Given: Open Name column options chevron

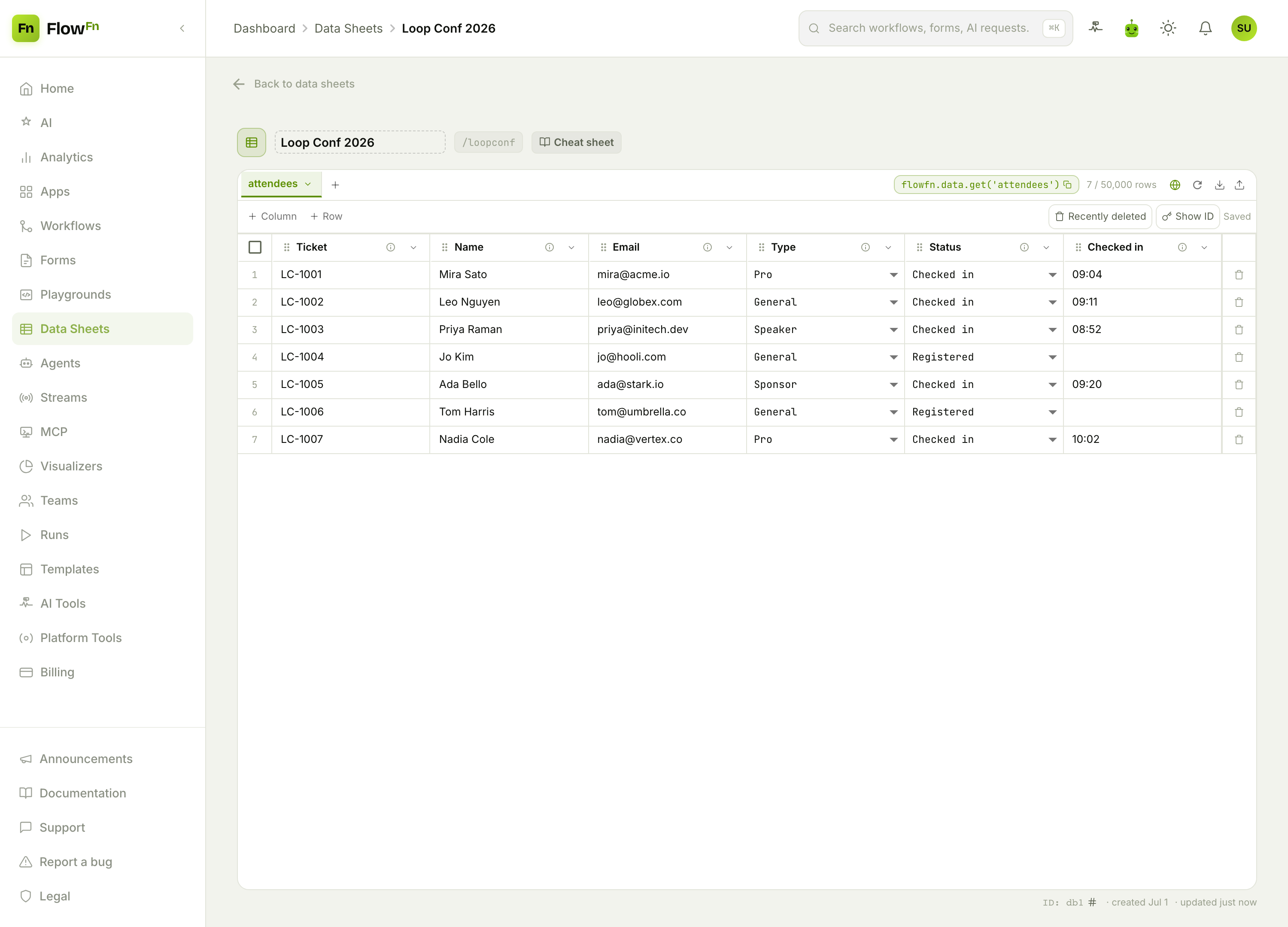Looking at the screenshot, I should click(x=571, y=248).
